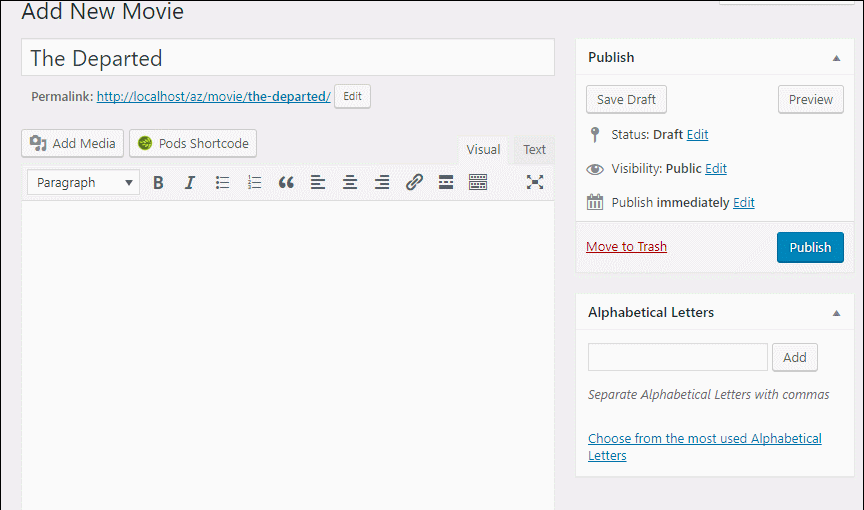This screenshot has width=864, height=510.
Task: Switch to the Text editor tab
Action: point(535,150)
